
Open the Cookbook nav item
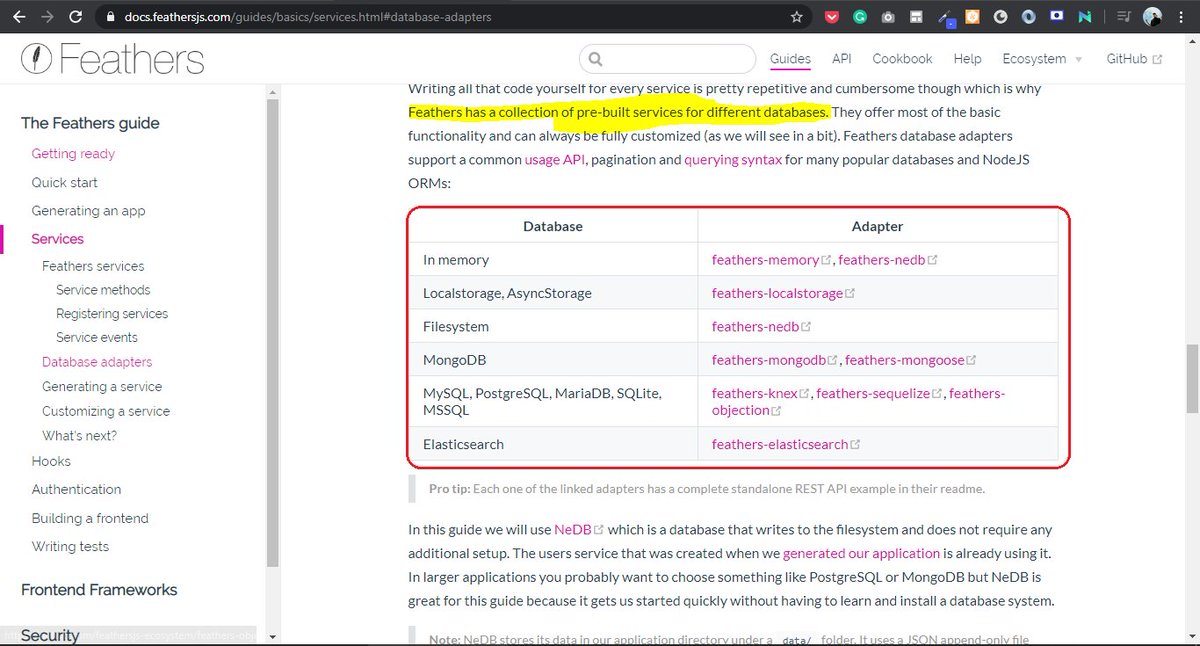[902, 59]
